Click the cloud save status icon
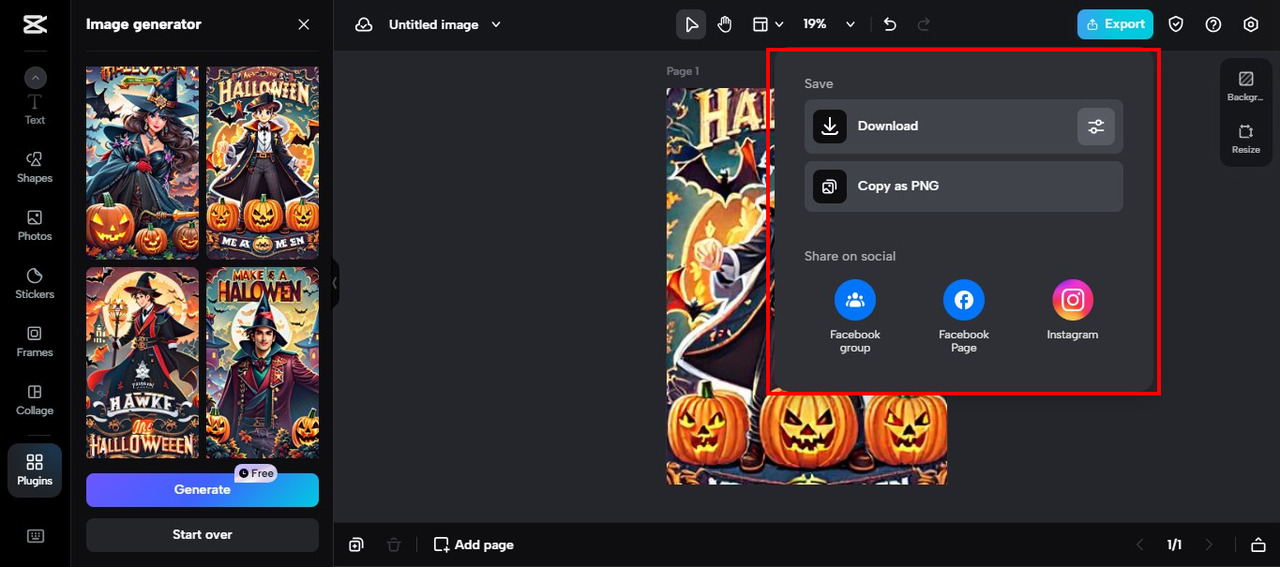The image size is (1280, 567). (364, 24)
